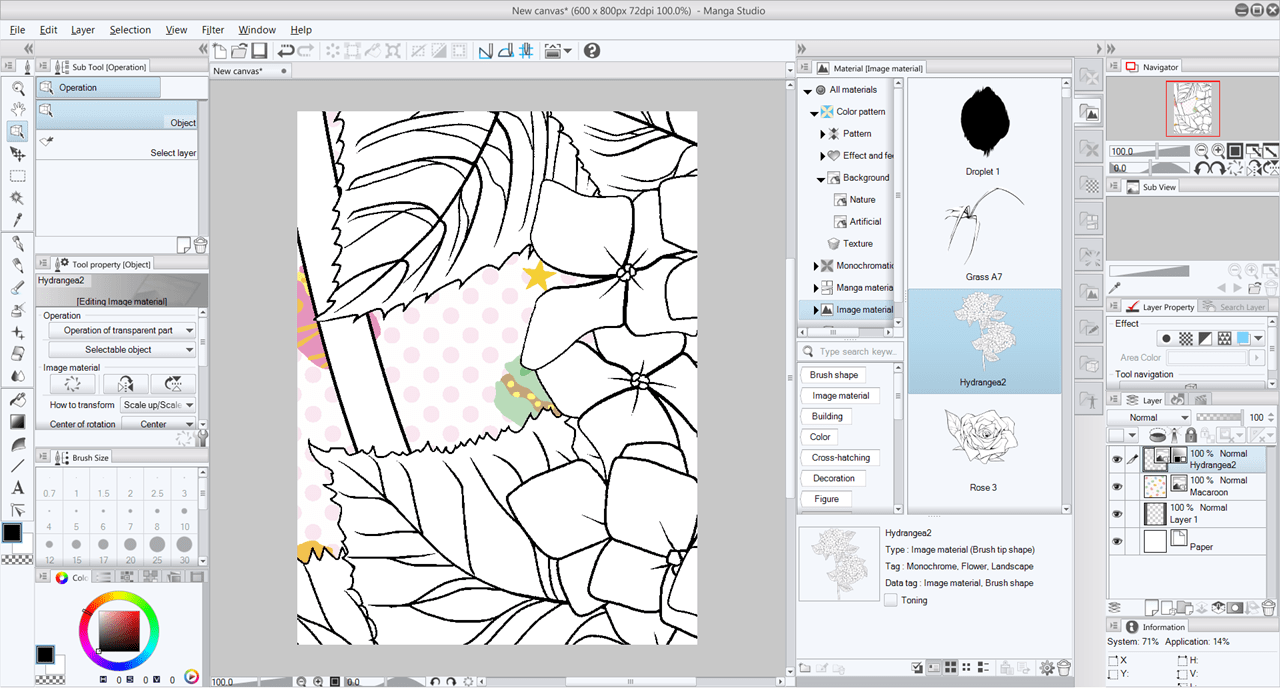Viewport: 1280px width, 688px height.
Task: Toggle Snap to grid toolbar icon
Action: click(527, 50)
